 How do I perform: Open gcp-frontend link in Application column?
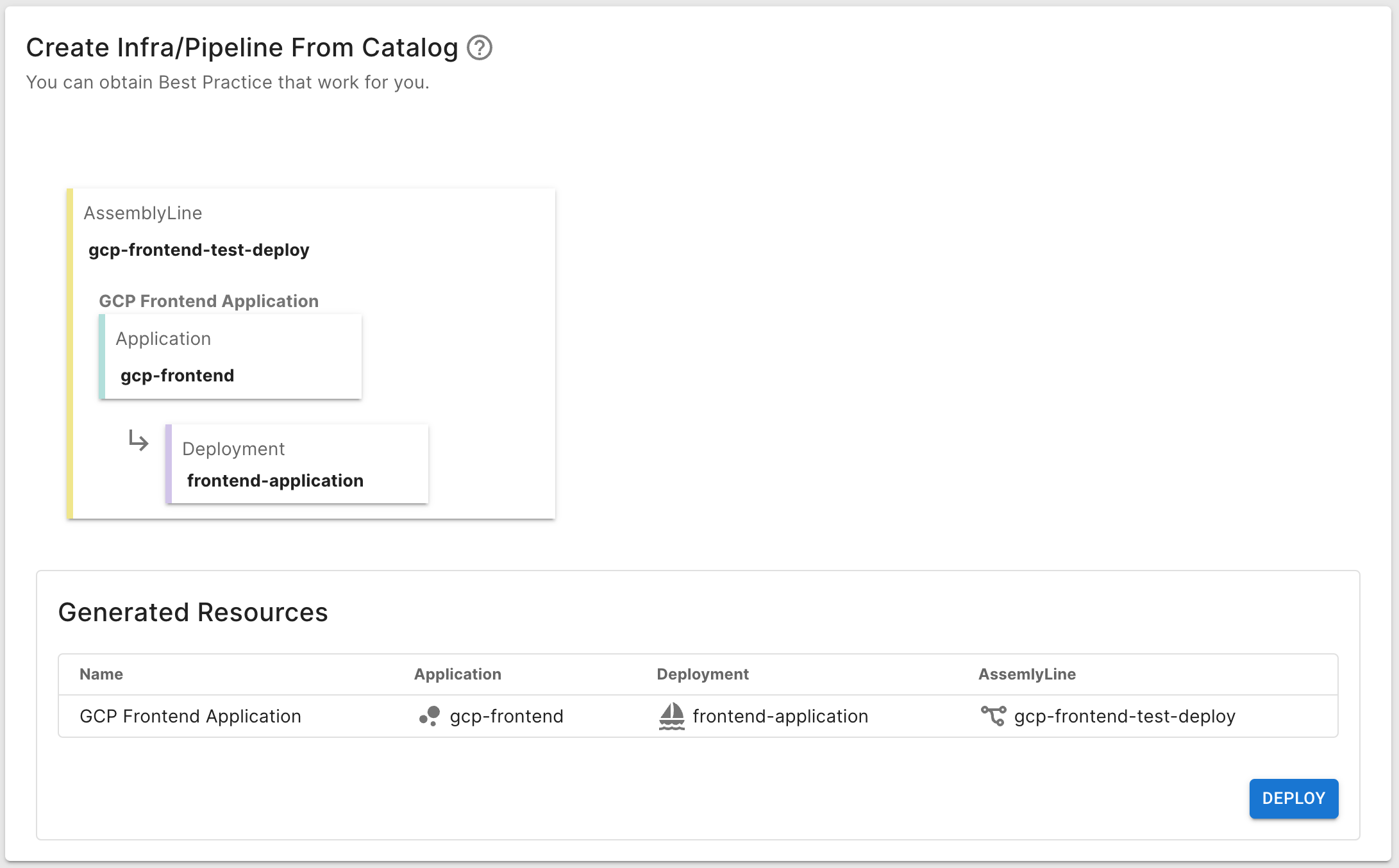coord(506,716)
